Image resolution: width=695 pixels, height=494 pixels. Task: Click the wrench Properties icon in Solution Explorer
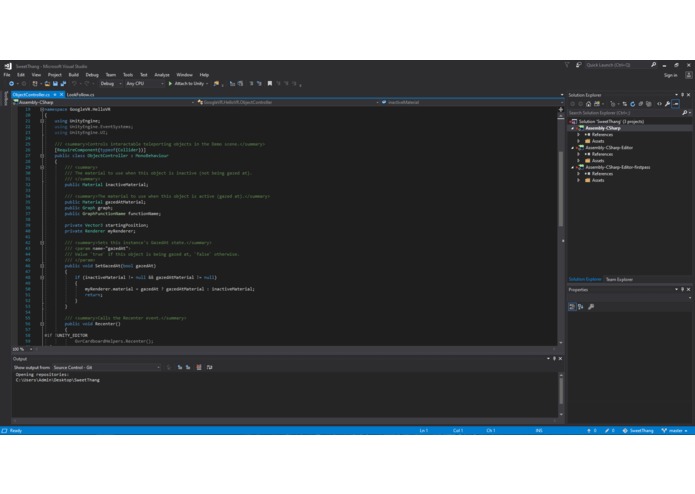click(668, 104)
